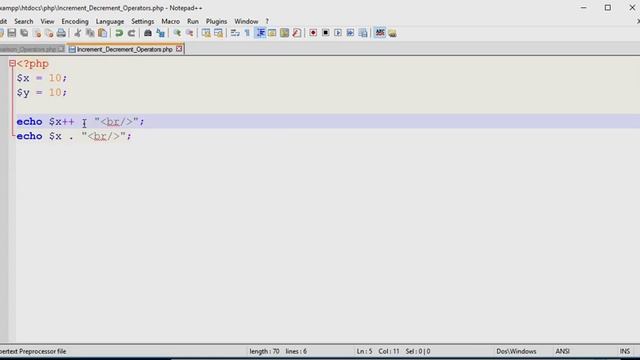The image size is (640, 360).
Task: Click the green Undo arrow icon
Action: click(x=119, y=33)
